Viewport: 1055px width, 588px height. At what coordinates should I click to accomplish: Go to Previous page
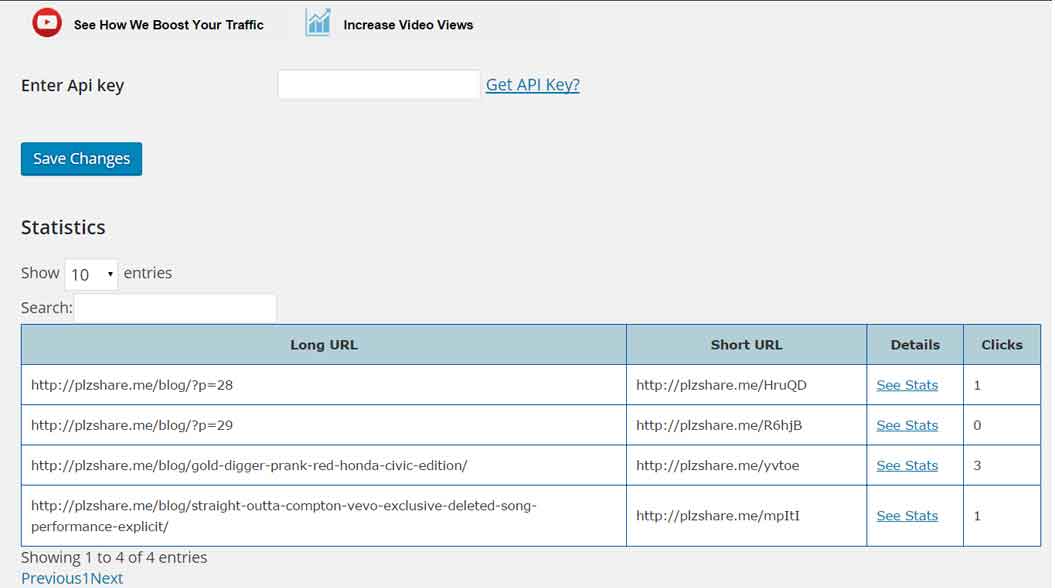point(51,579)
